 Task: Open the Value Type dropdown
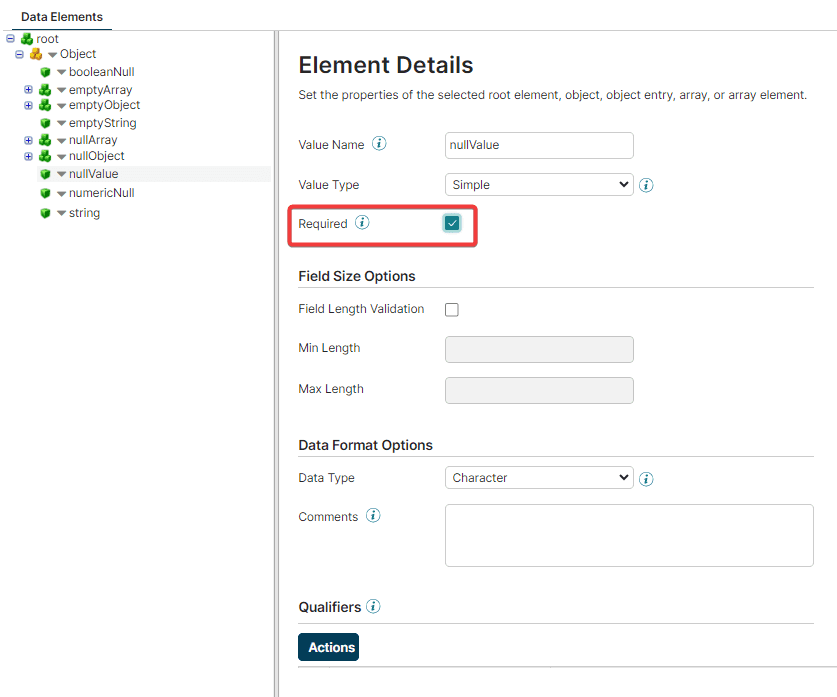click(539, 185)
